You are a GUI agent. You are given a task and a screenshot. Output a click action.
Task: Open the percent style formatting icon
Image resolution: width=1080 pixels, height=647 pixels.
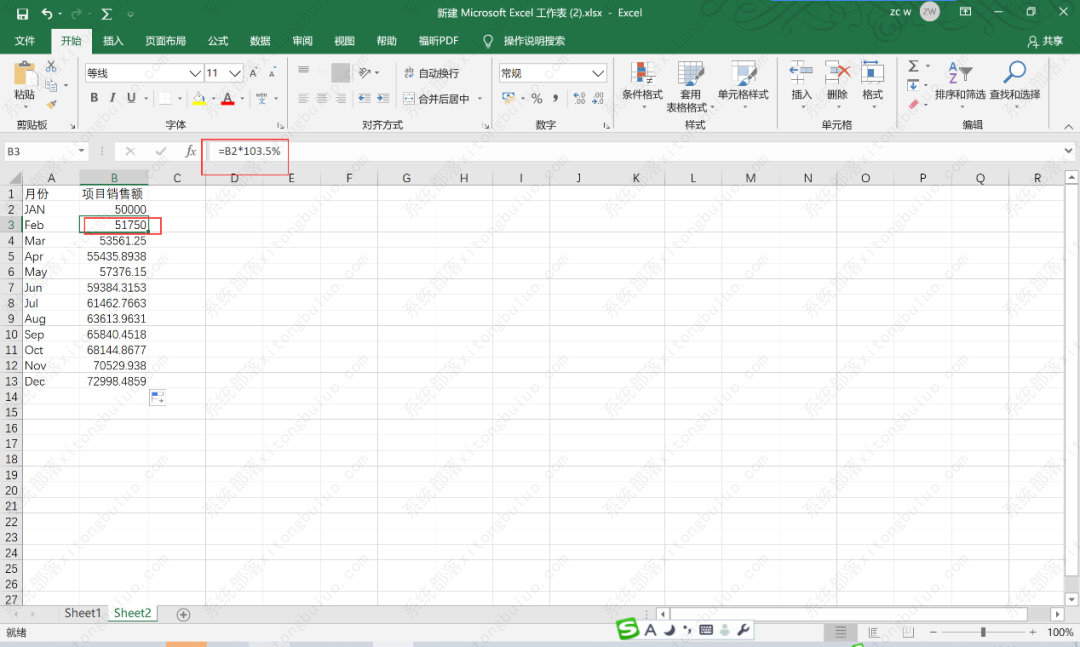[x=537, y=97]
